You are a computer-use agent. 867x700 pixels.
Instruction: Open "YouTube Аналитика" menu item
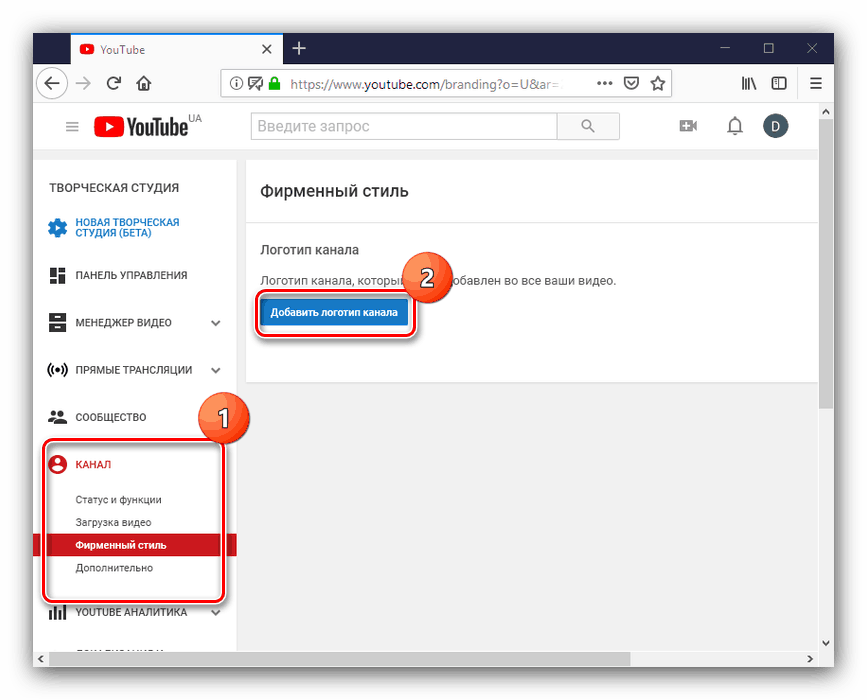pyautogui.click(x=131, y=612)
